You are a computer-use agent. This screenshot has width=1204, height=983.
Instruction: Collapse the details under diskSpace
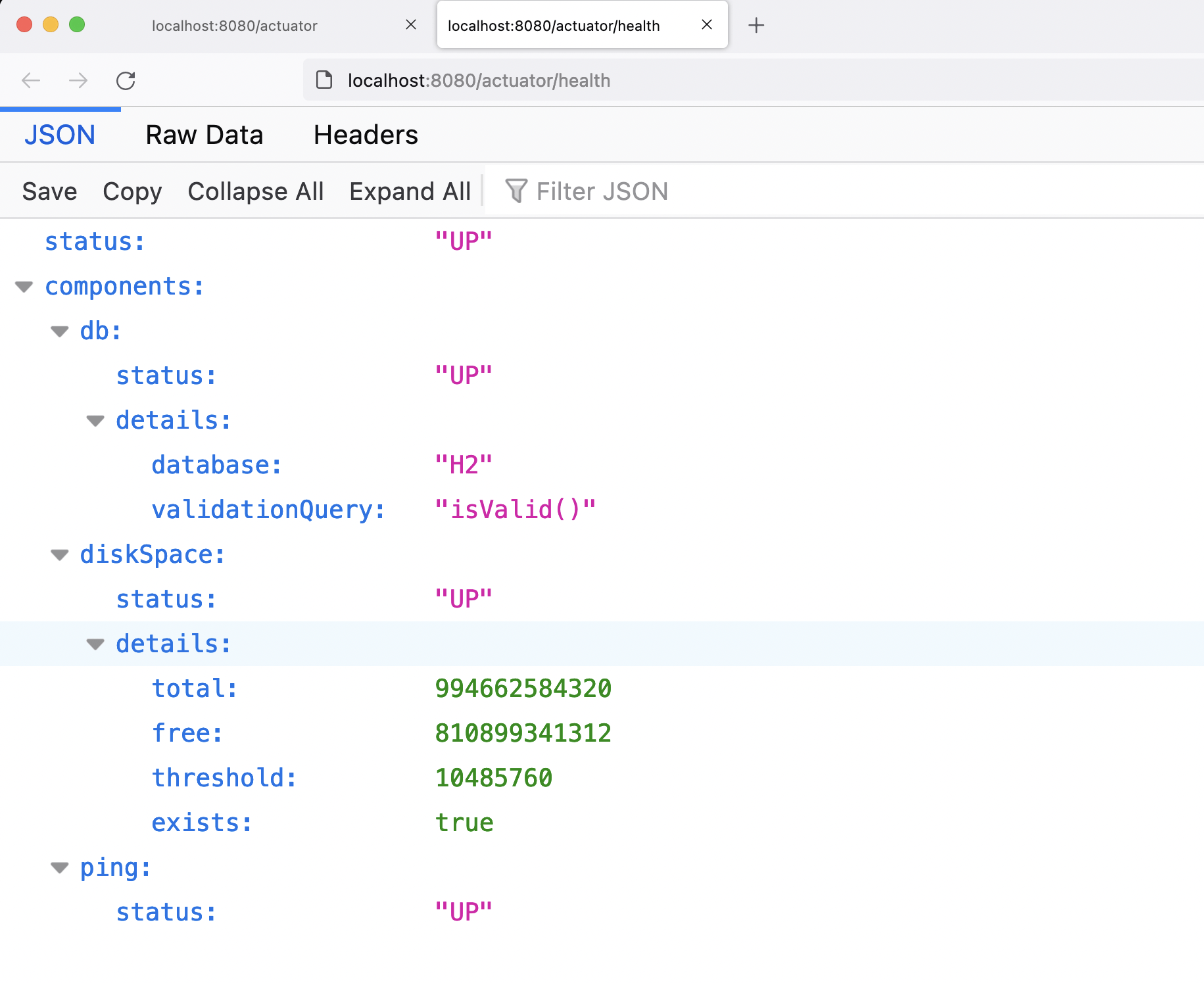coord(95,644)
